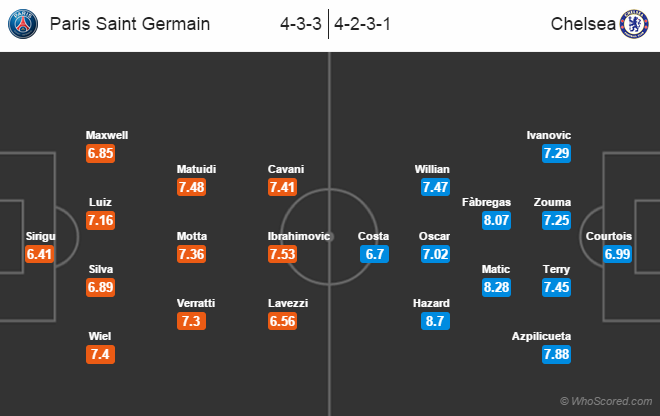Click Lavezzi's 6.56 rating badge
The image size is (660, 416).
tap(283, 321)
